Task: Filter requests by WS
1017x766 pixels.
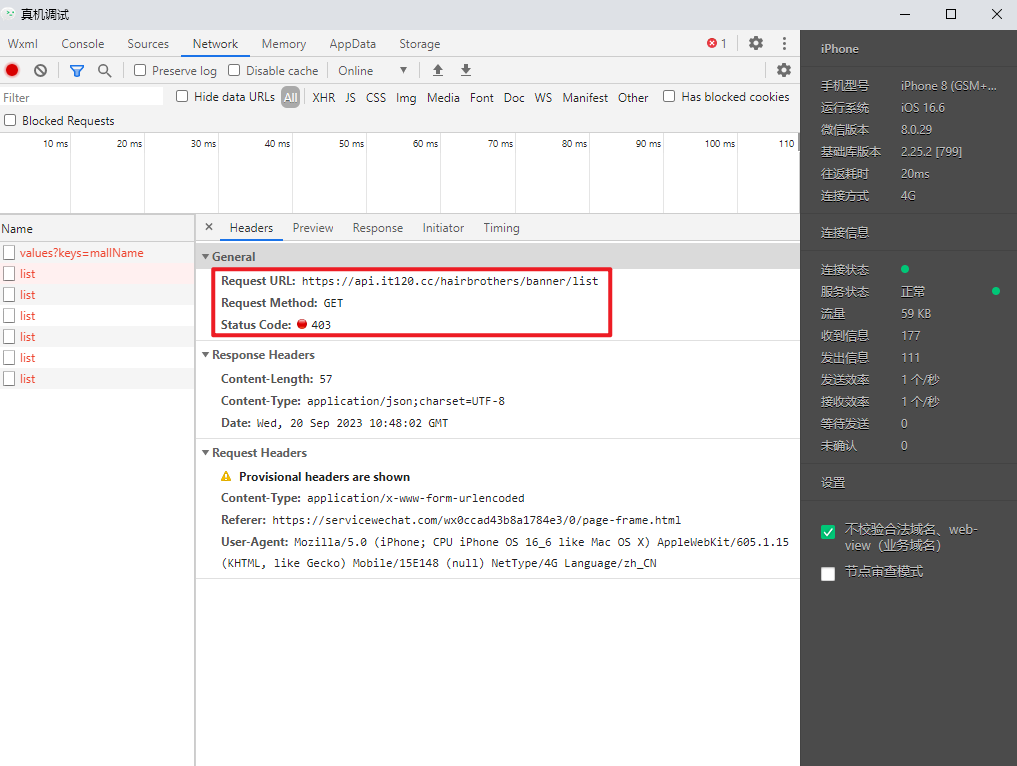Action: (543, 97)
